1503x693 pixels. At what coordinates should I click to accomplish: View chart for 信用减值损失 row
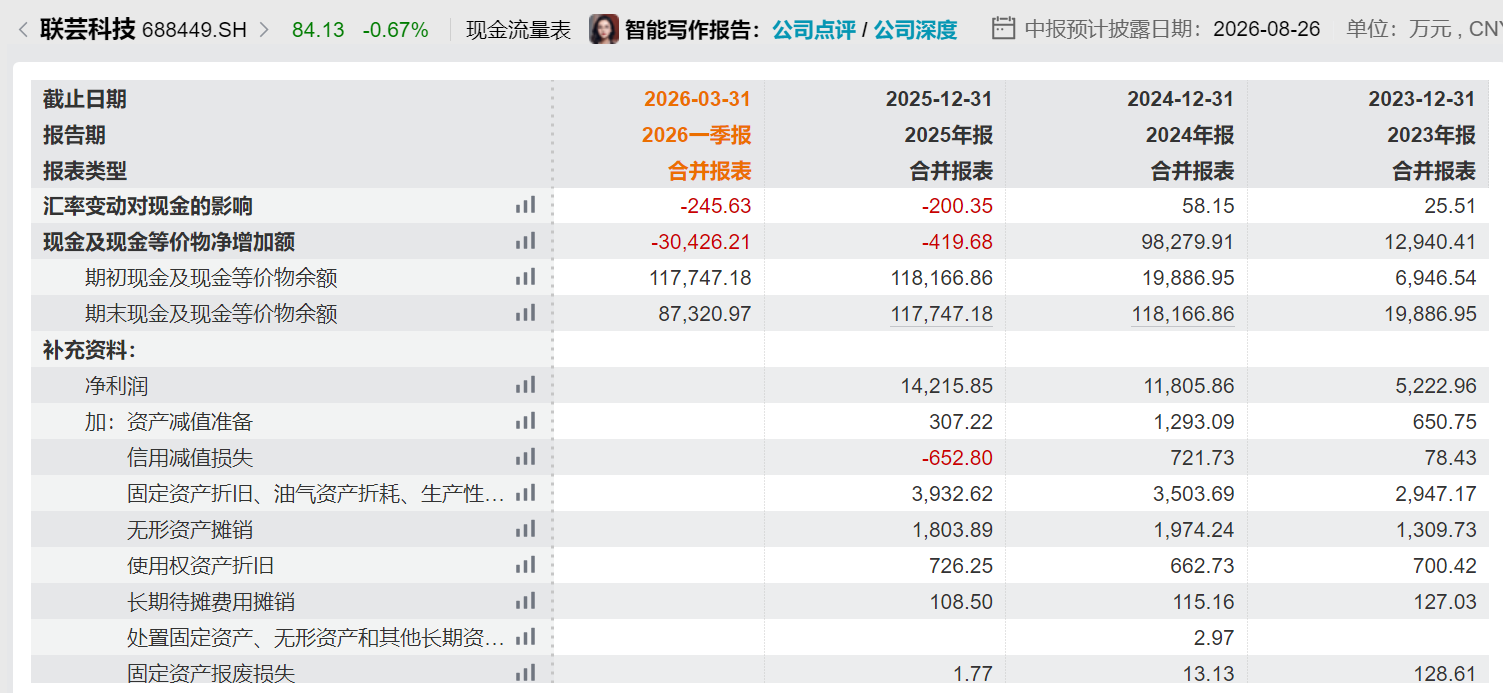pyautogui.click(x=525, y=457)
